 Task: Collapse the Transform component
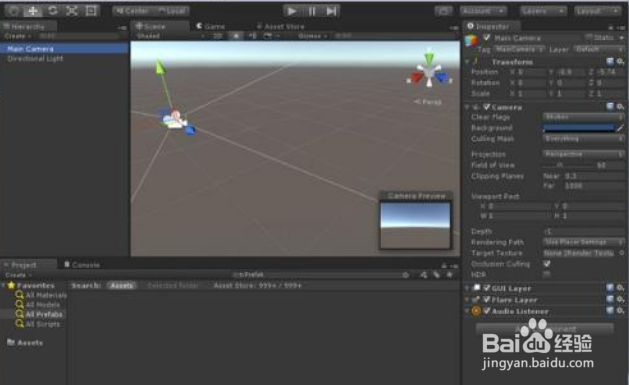468,62
